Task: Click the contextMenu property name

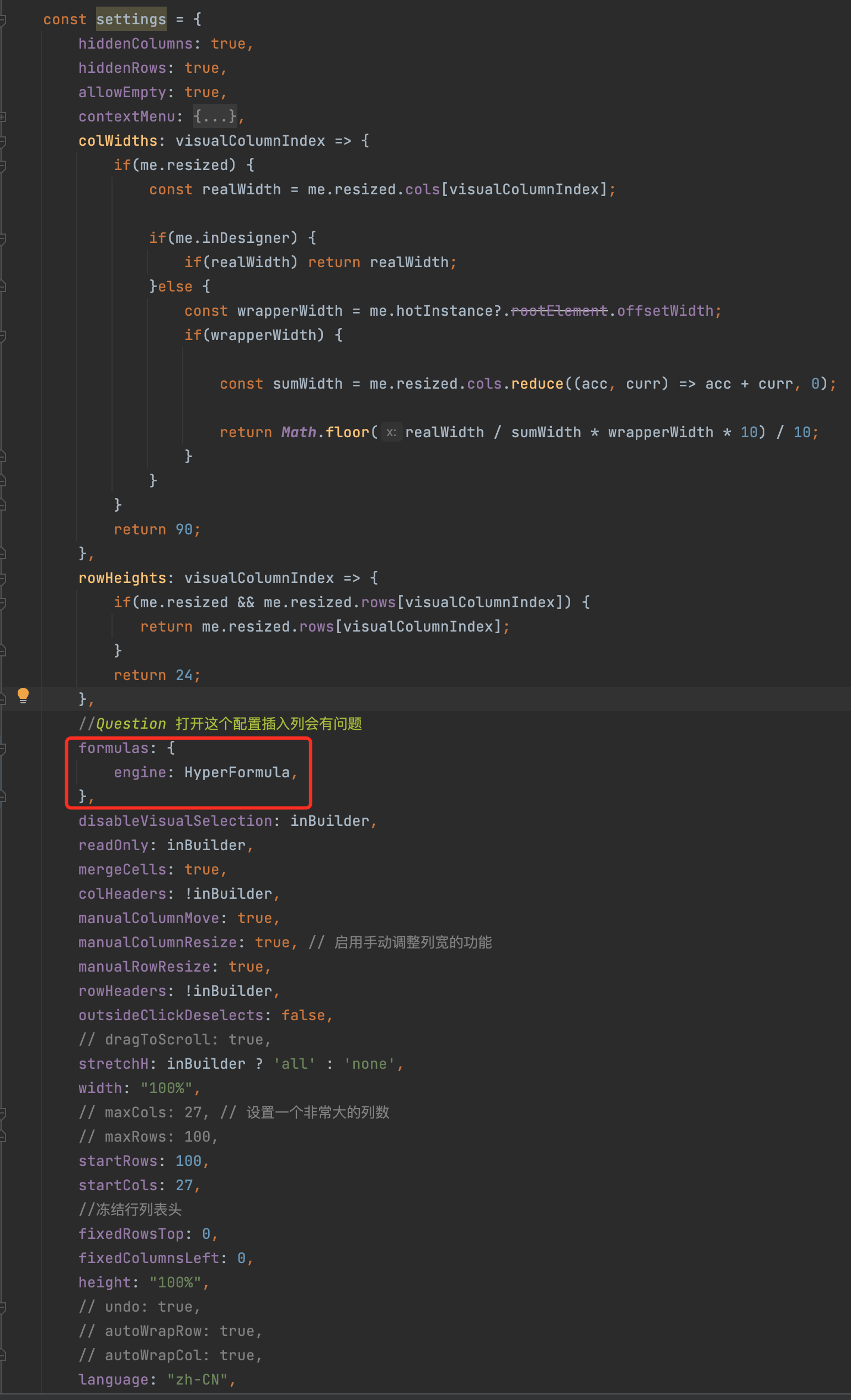Action: 127,116
